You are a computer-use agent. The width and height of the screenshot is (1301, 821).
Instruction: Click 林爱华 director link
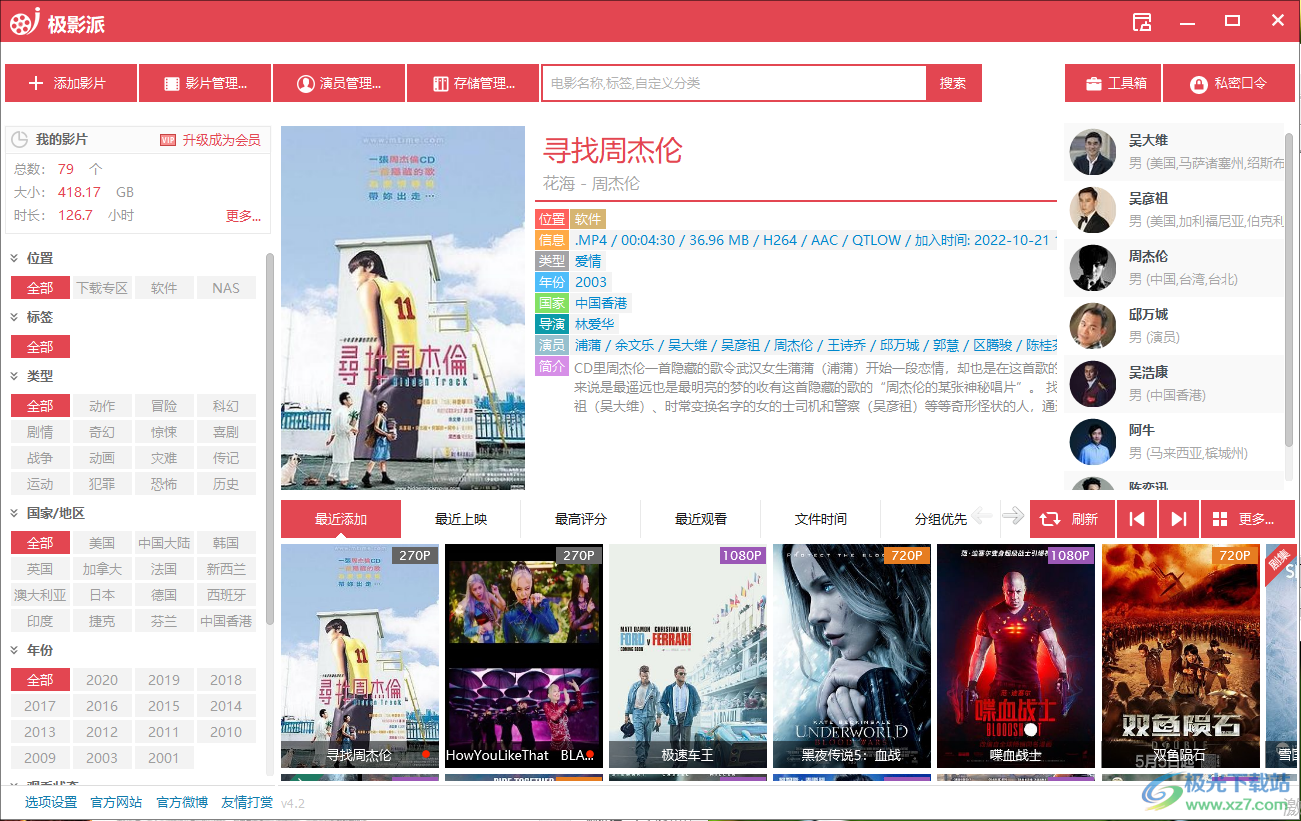pyautogui.click(x=595, y=324)
